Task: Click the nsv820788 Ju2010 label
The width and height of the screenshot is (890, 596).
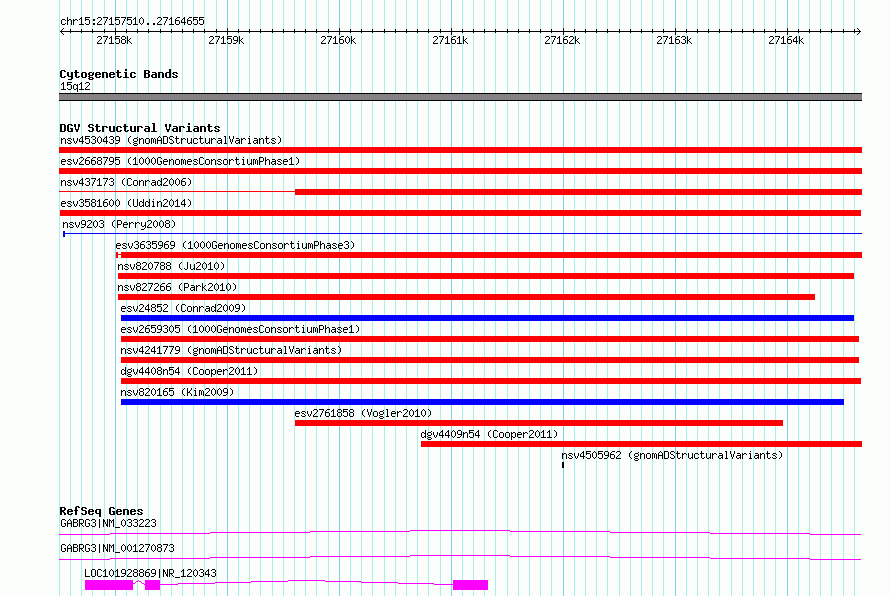Action: tap(171, 266)
